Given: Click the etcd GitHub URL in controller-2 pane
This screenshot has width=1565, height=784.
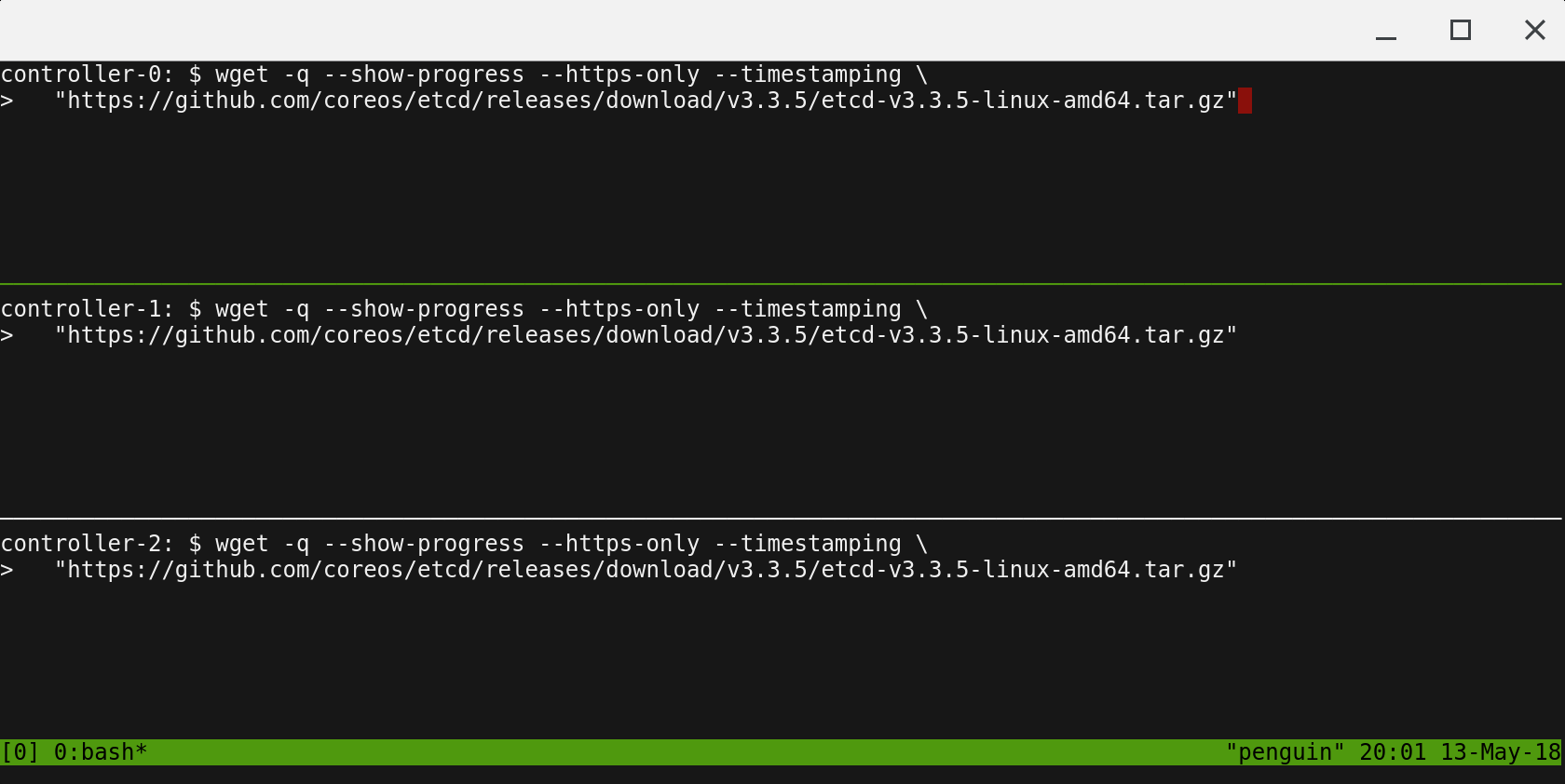Looking at the screenshot, I should [x=646, y=570].
